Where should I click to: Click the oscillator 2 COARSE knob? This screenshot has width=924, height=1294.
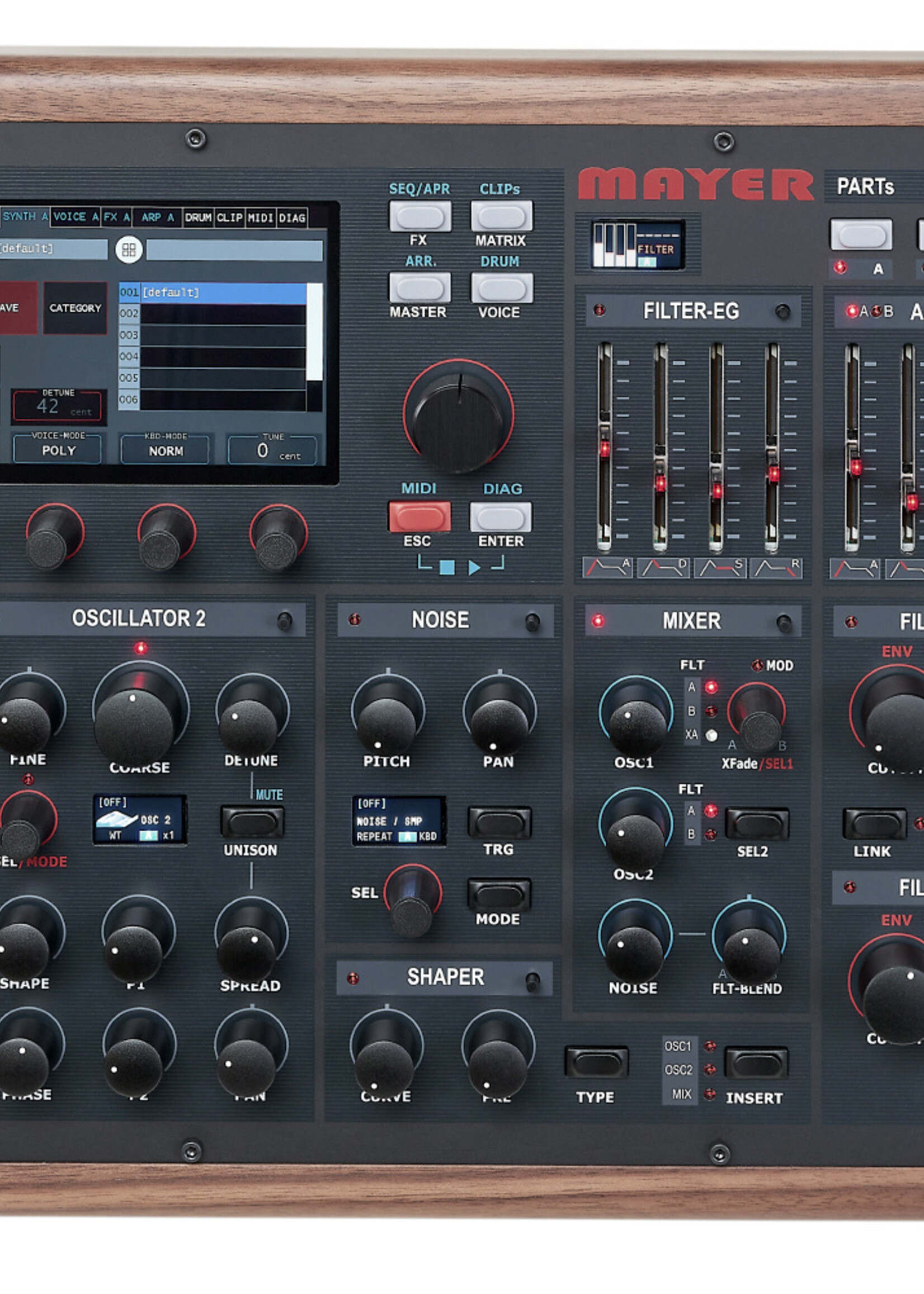point(137,717)
